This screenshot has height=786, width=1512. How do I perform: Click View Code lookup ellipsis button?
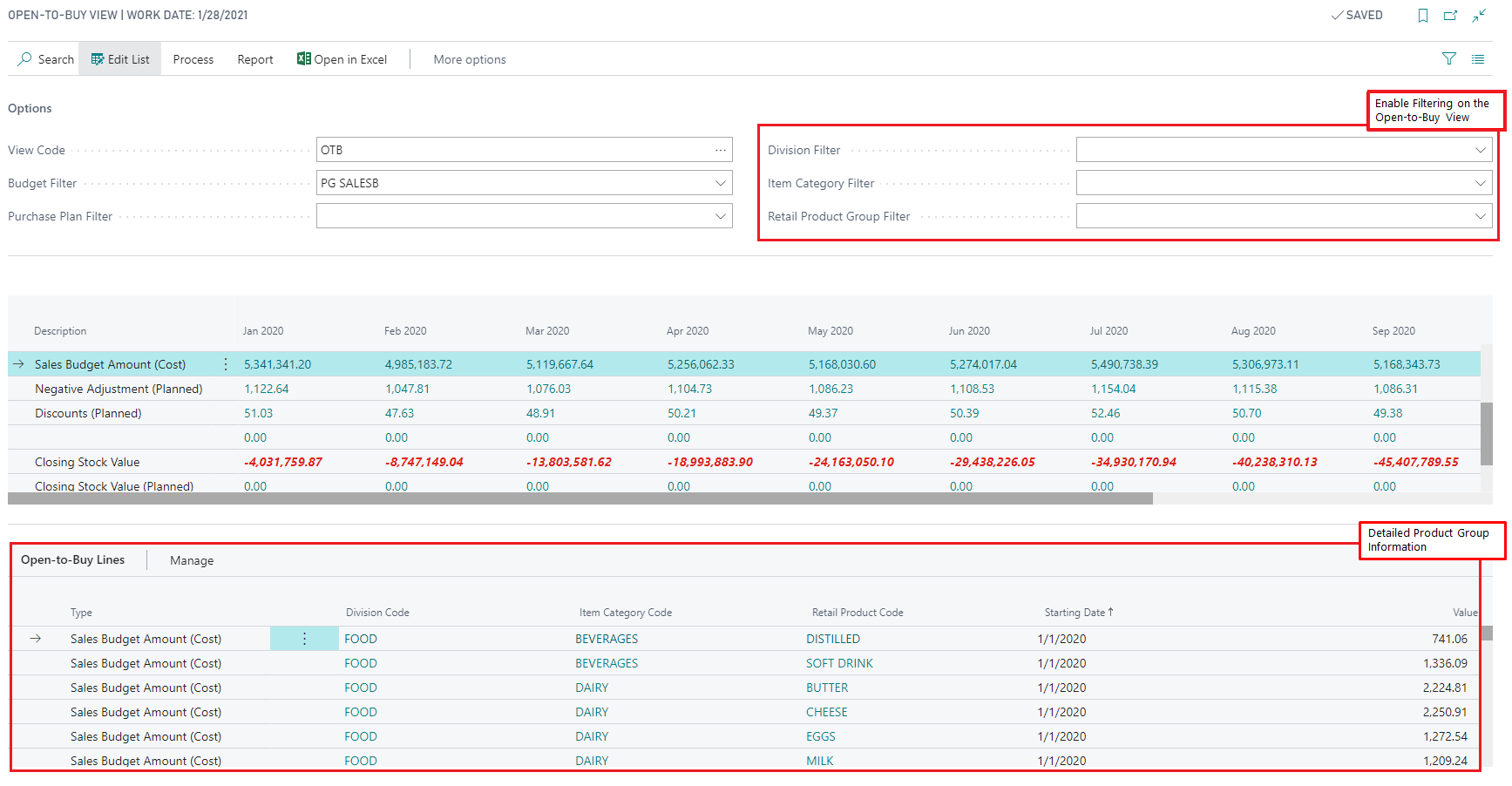point(720,150)
